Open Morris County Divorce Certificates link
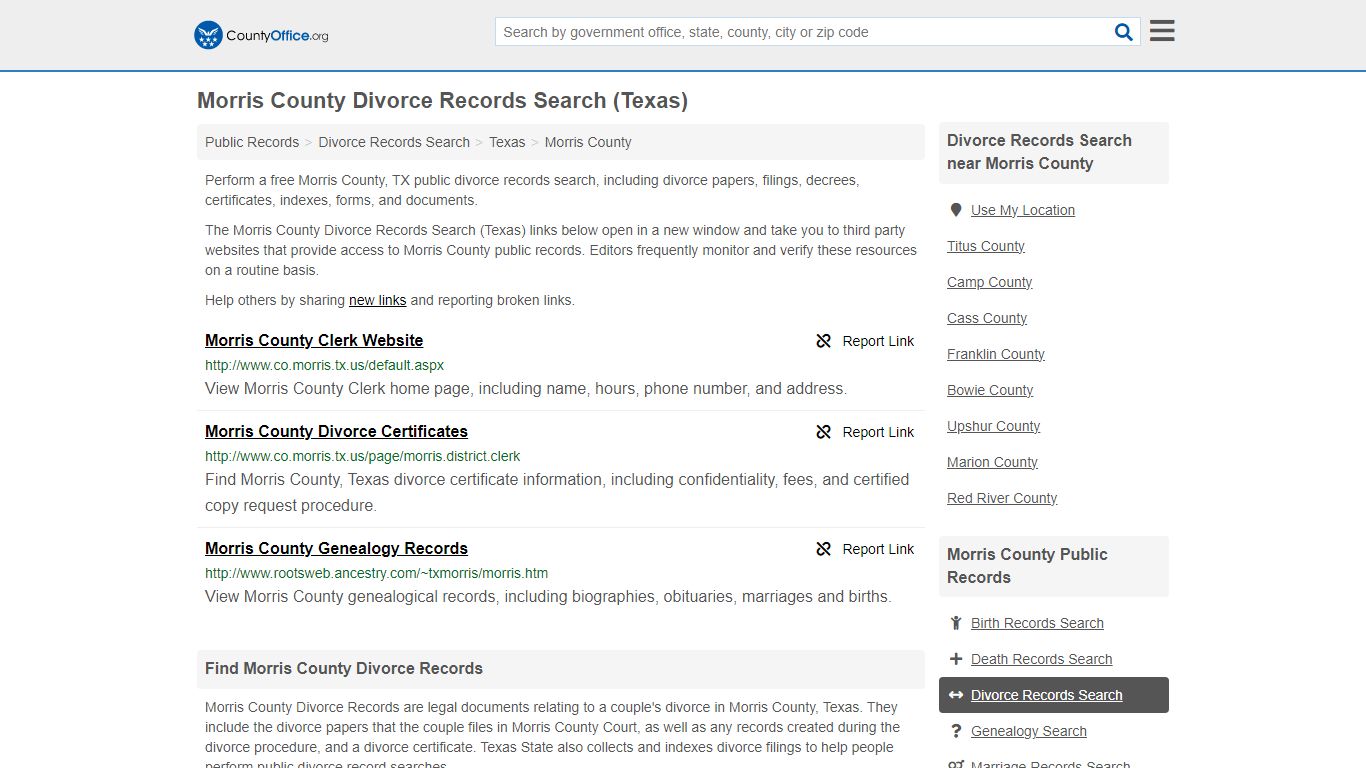Viewport: 1366px width, 768px height. 336,431
